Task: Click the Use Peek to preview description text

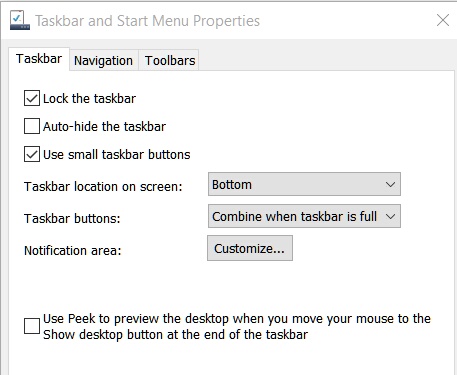Action: (x=237, y=327)
